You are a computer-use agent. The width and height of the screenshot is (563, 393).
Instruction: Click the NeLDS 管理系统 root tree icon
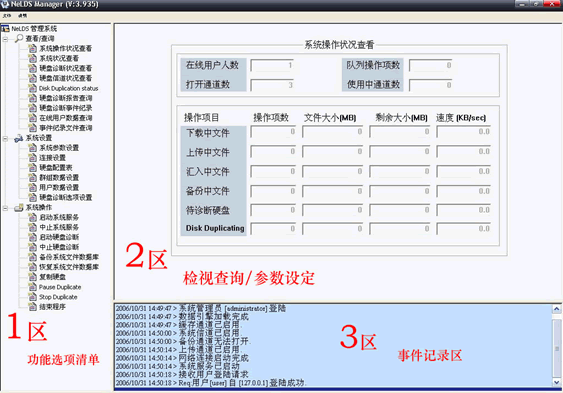[x=5, y=28]
